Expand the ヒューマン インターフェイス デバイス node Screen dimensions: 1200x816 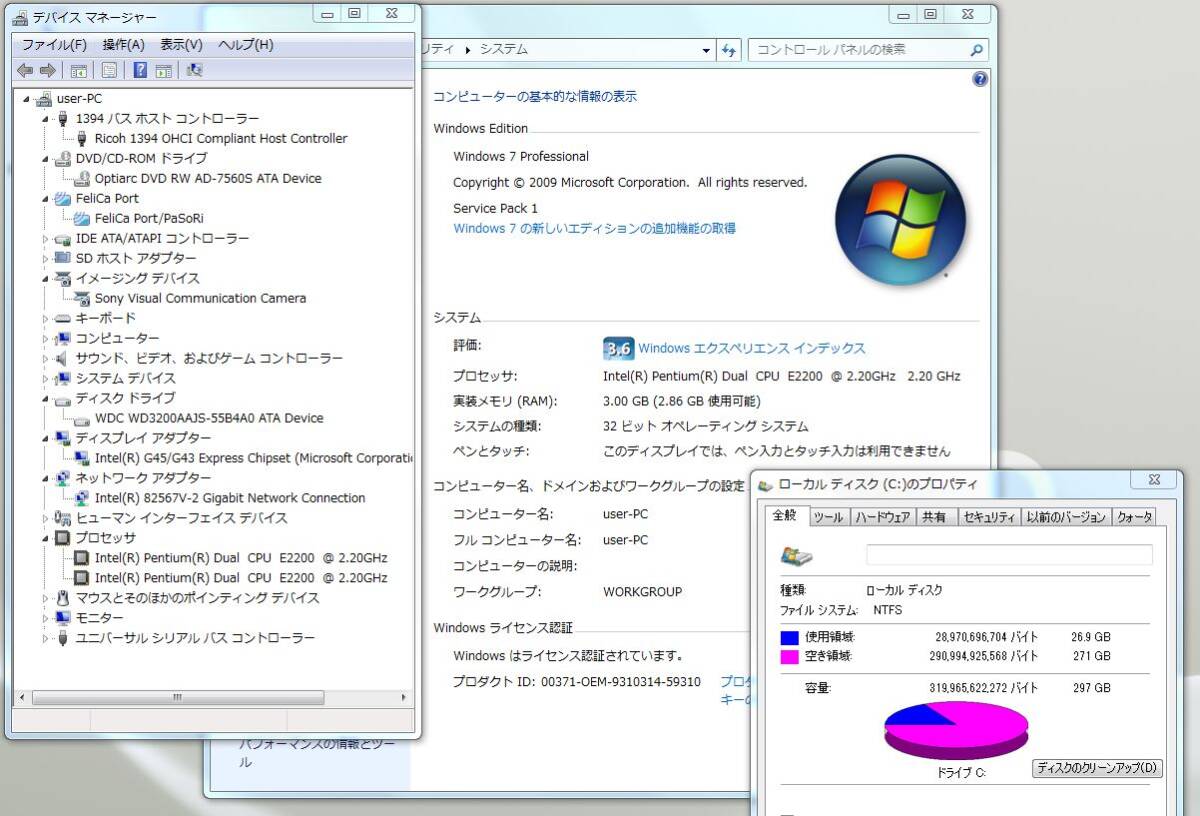pos(46,518)
